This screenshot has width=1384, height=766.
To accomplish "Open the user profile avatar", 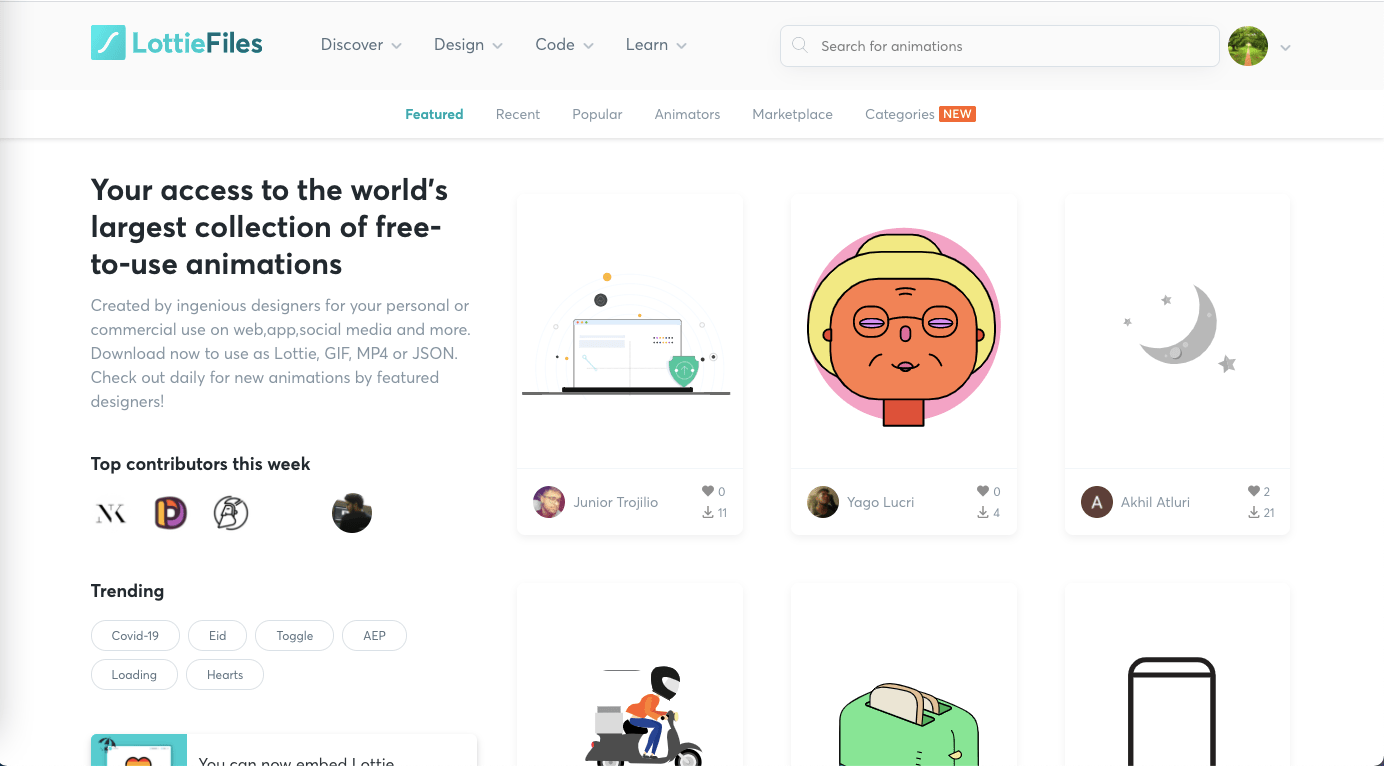I will (x=1248, y=46).
